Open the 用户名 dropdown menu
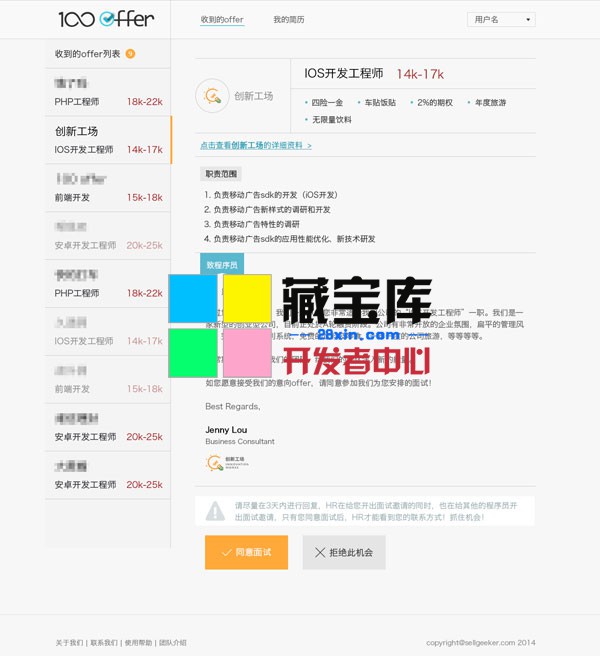 point(501,19)
